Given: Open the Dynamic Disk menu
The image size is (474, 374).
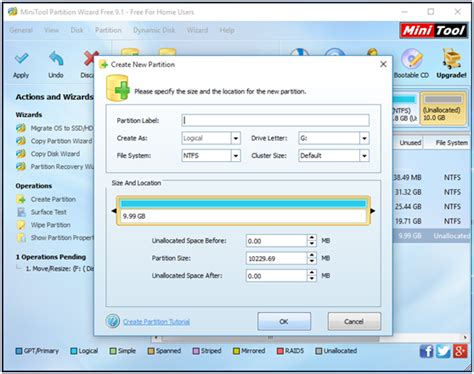Looking at the screenshot, I should [154, 30].
